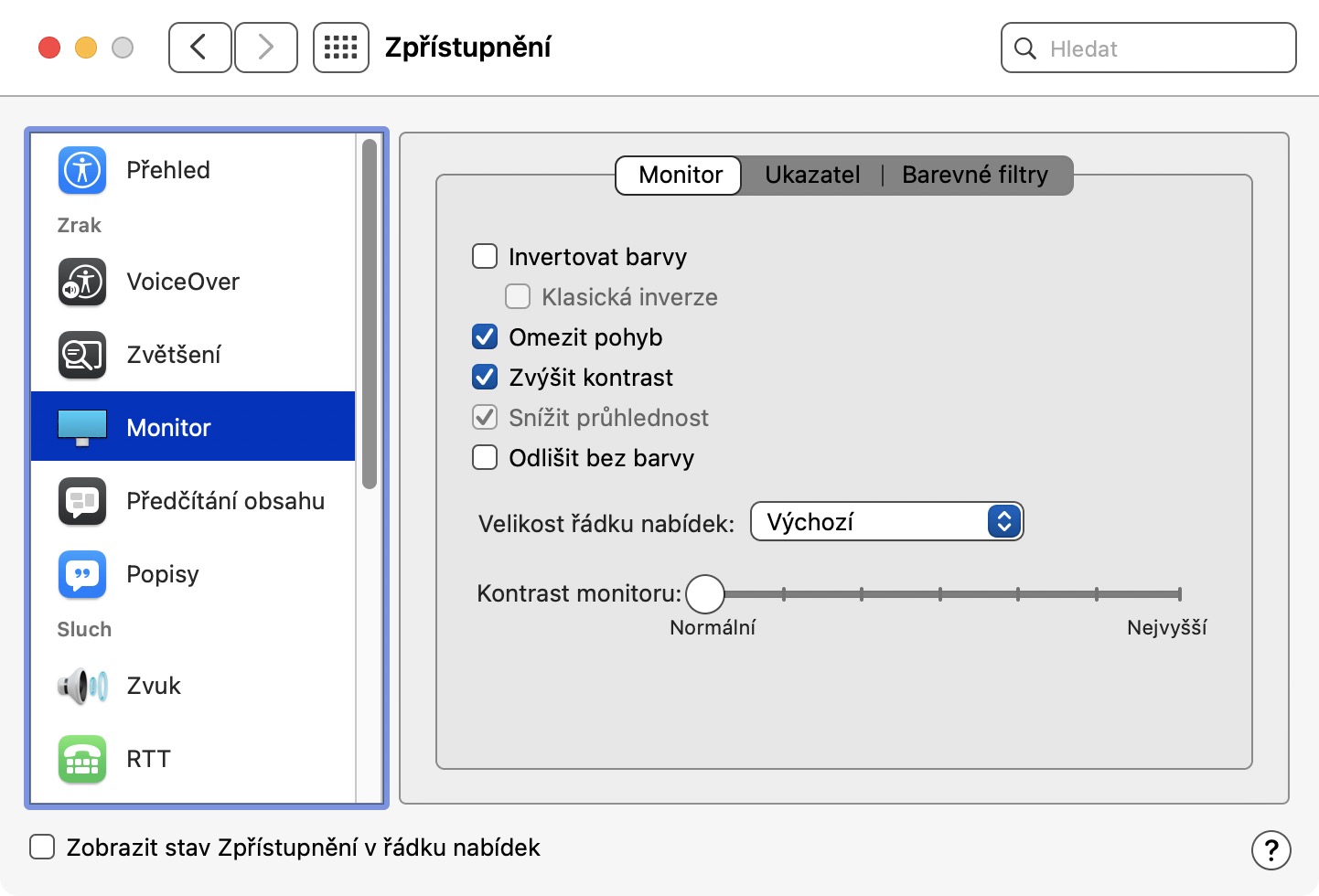Enable the Invertovat barvy checkbox
The width and height of the screenshot is (1319, 896).
(x=485, y=257)
